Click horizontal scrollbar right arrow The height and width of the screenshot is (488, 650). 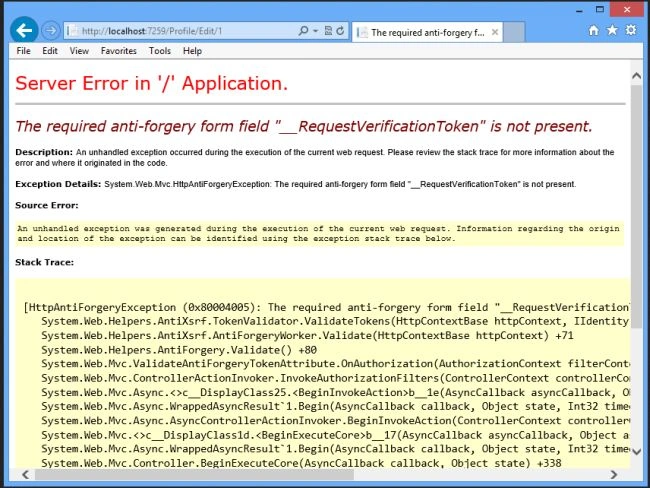614,474
